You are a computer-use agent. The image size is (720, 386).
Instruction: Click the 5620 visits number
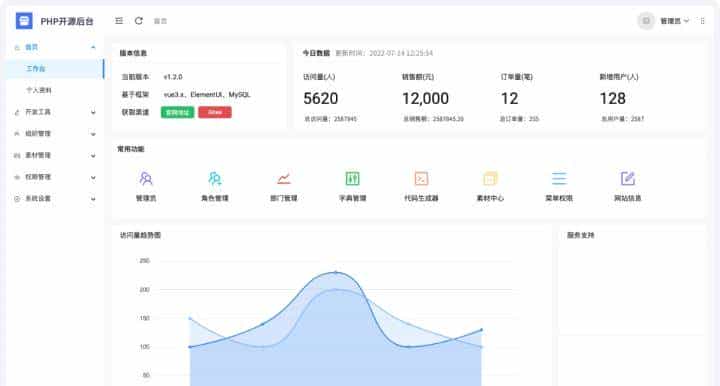coord(321,98)
